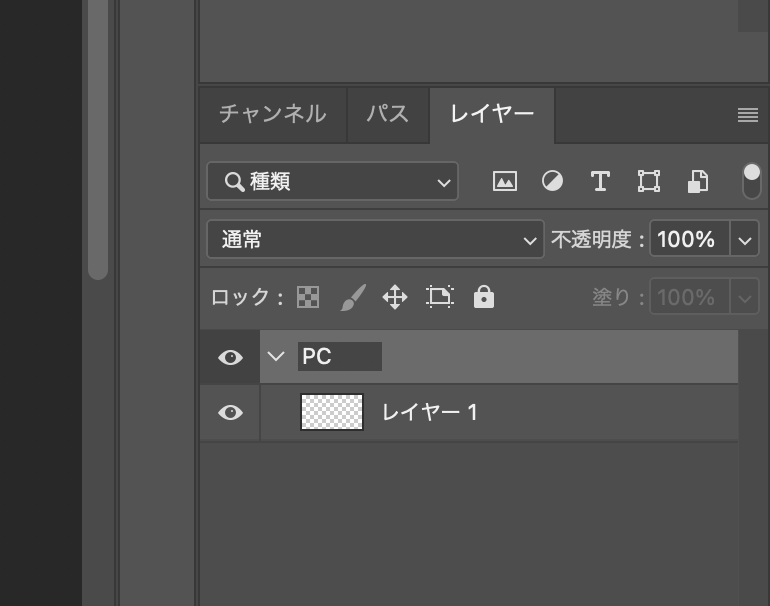
Task: Filter layers by shape layer icon
Action: point(649,181)
